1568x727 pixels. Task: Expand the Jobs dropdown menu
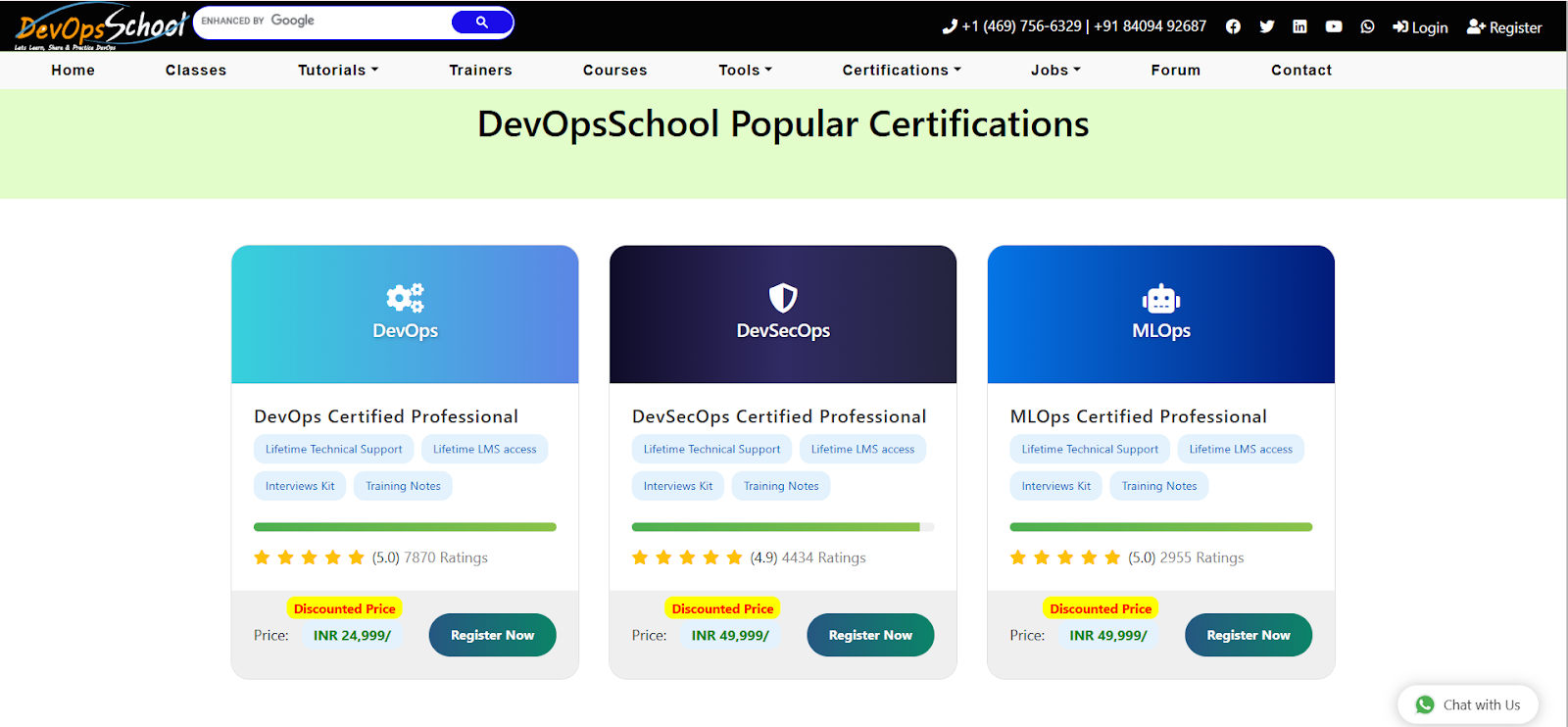(1055, 71)
